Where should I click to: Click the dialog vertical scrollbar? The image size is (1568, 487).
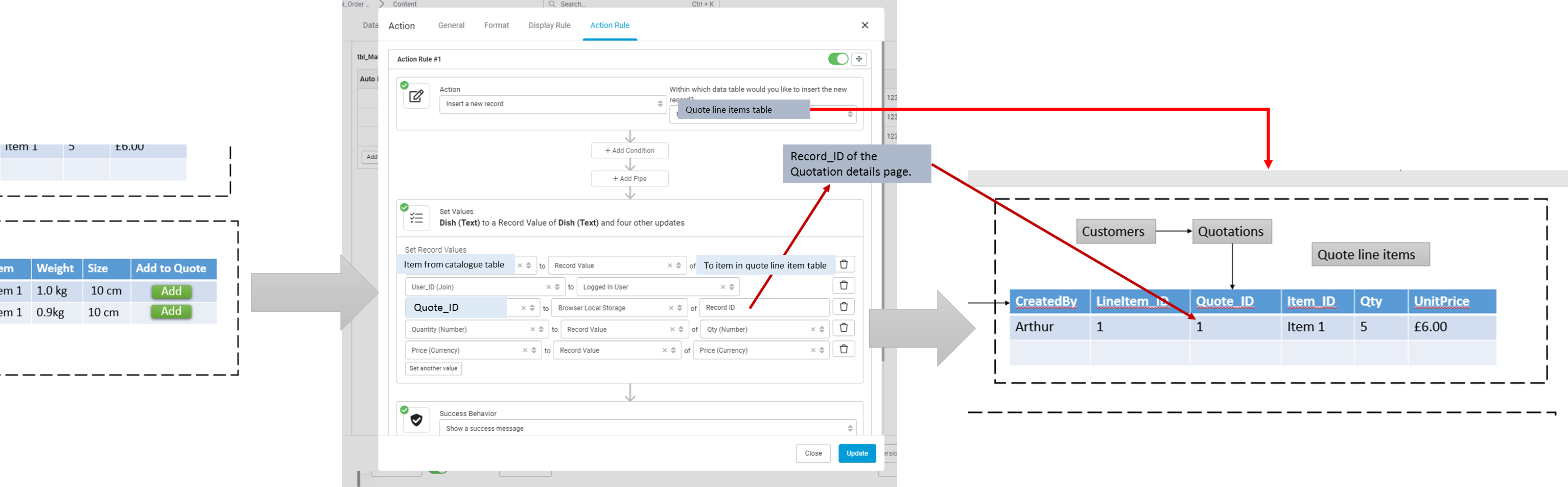[x=883, y=201]
